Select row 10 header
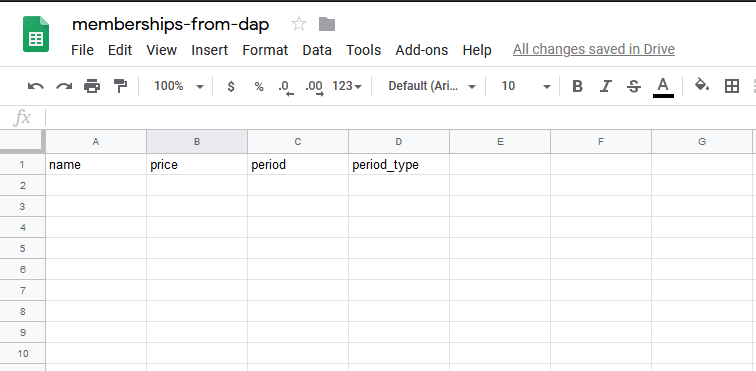This screenshot has height=371, width=756. coord(22,354)
